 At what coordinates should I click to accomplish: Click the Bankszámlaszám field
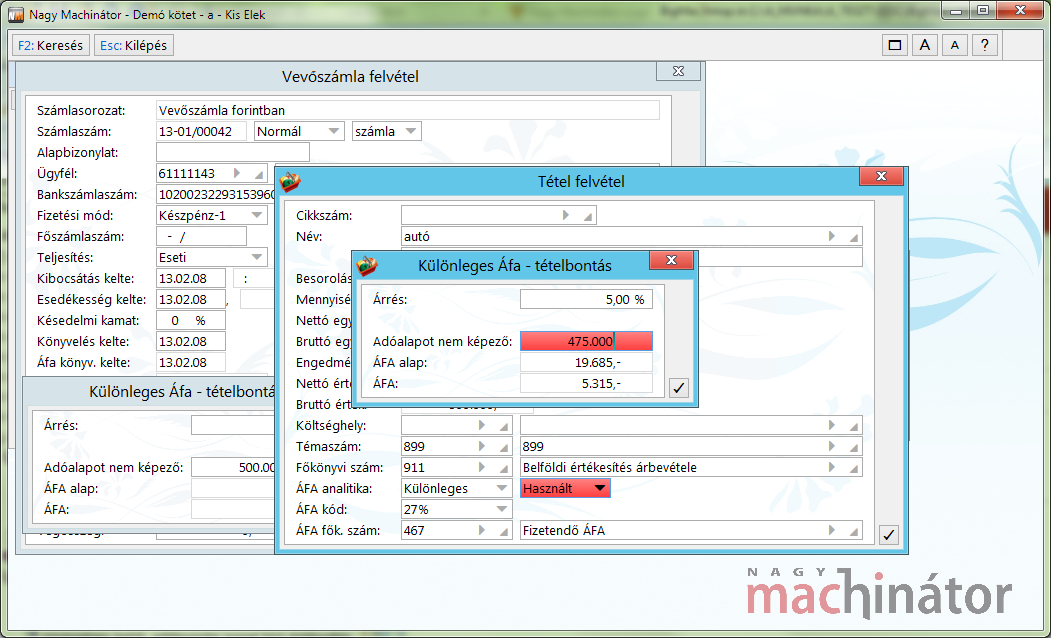[x=216, y=194]
